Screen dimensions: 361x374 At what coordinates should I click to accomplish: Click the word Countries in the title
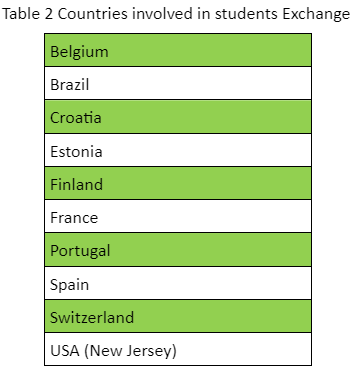(x=92, y=14)
